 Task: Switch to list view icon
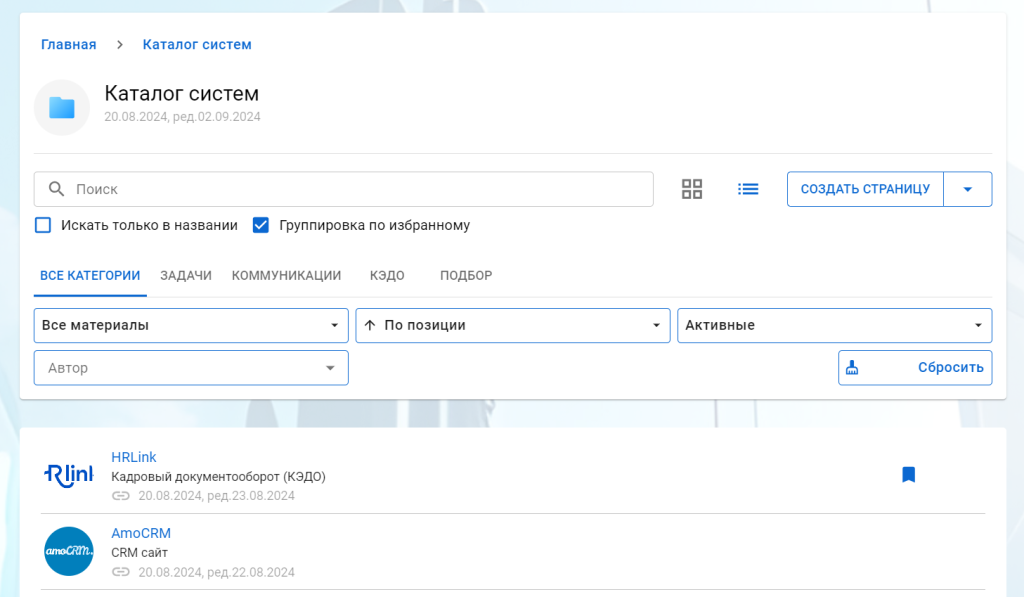click(748, 189)
